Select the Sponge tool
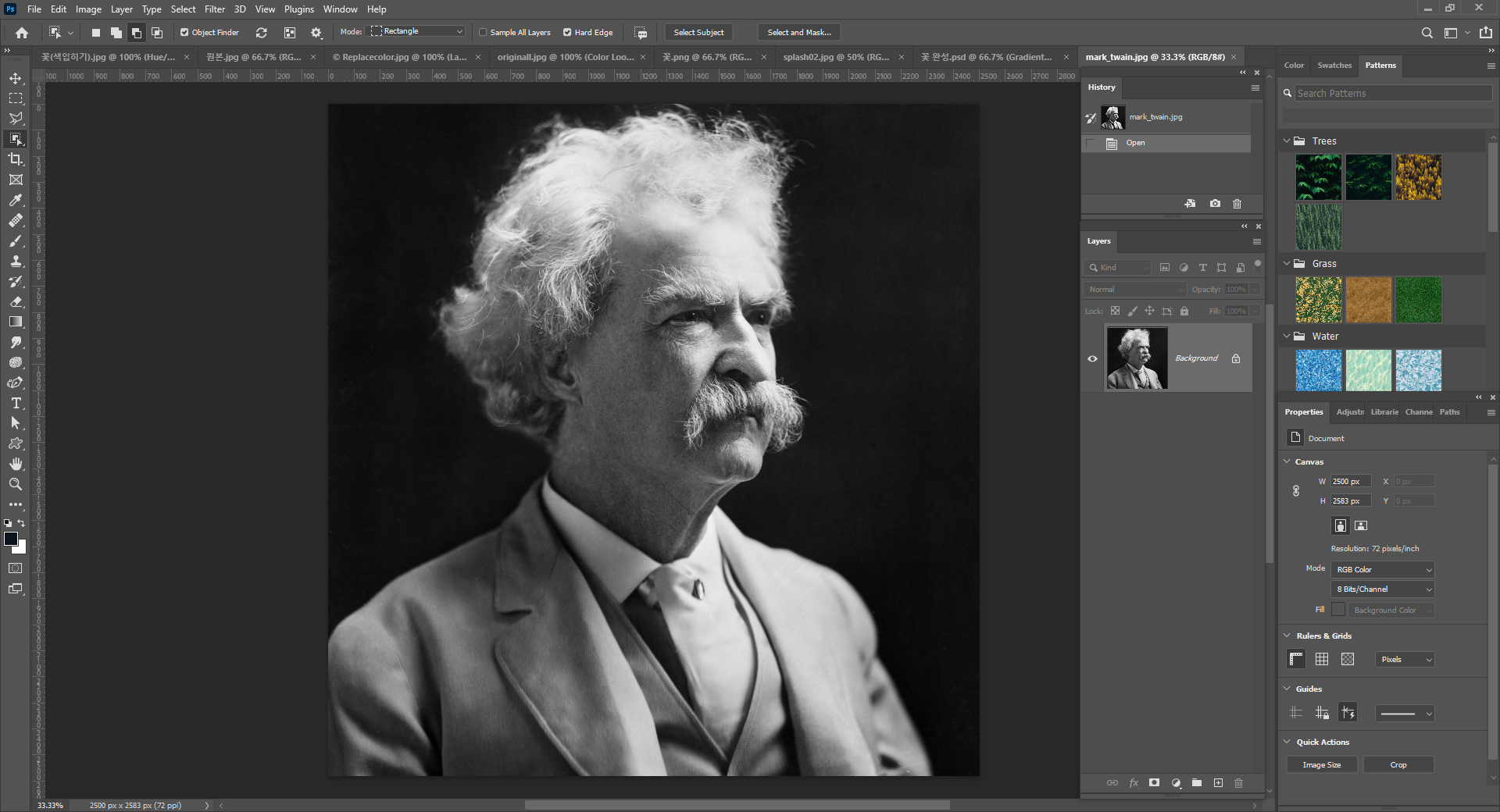Screen dimensions: 1500x812 coord(16,362)
